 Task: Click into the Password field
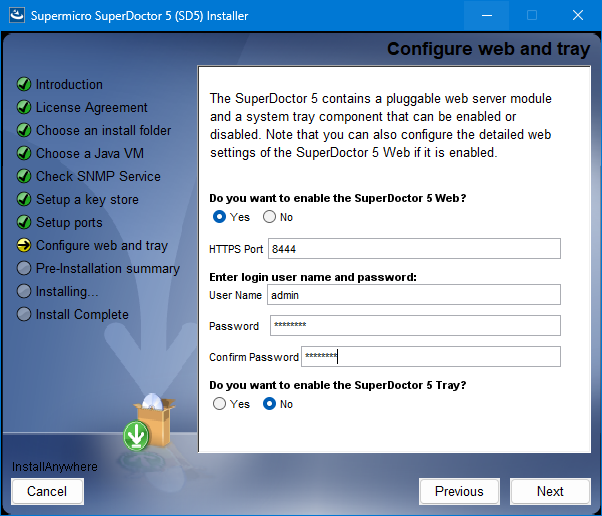[414, 326]
